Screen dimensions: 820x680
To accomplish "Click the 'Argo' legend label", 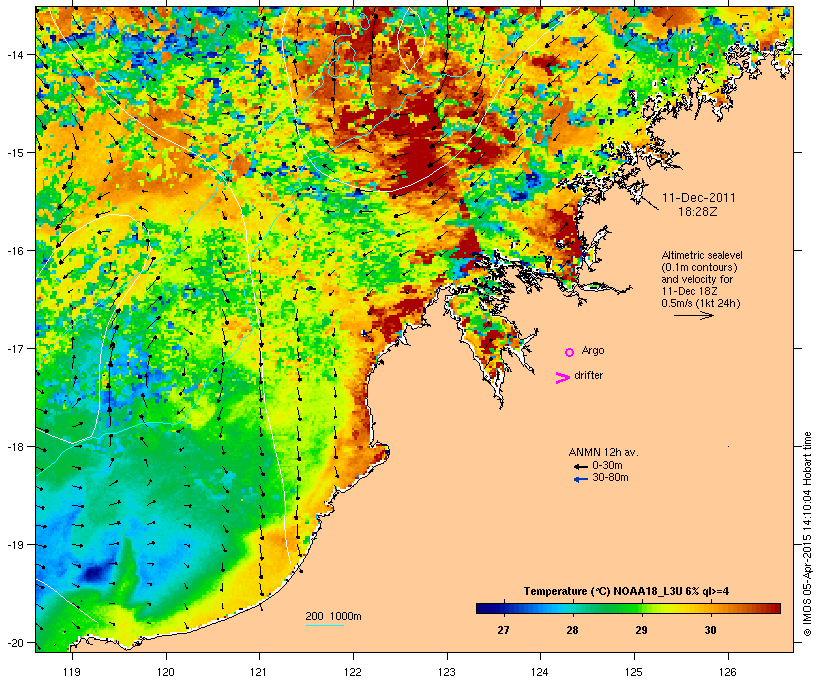I will tap(593, 350).
